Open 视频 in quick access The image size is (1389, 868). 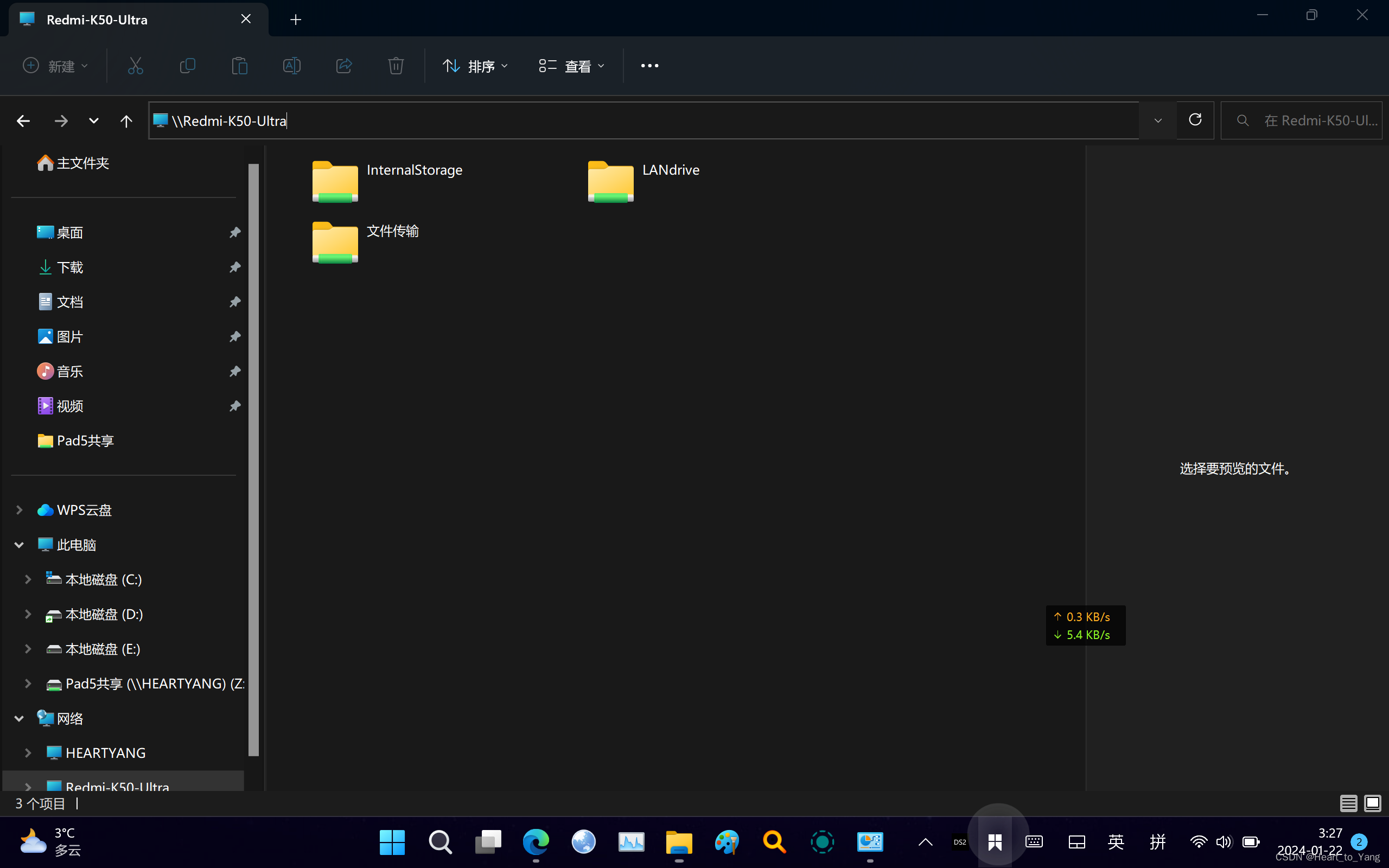tap(60, 406)
